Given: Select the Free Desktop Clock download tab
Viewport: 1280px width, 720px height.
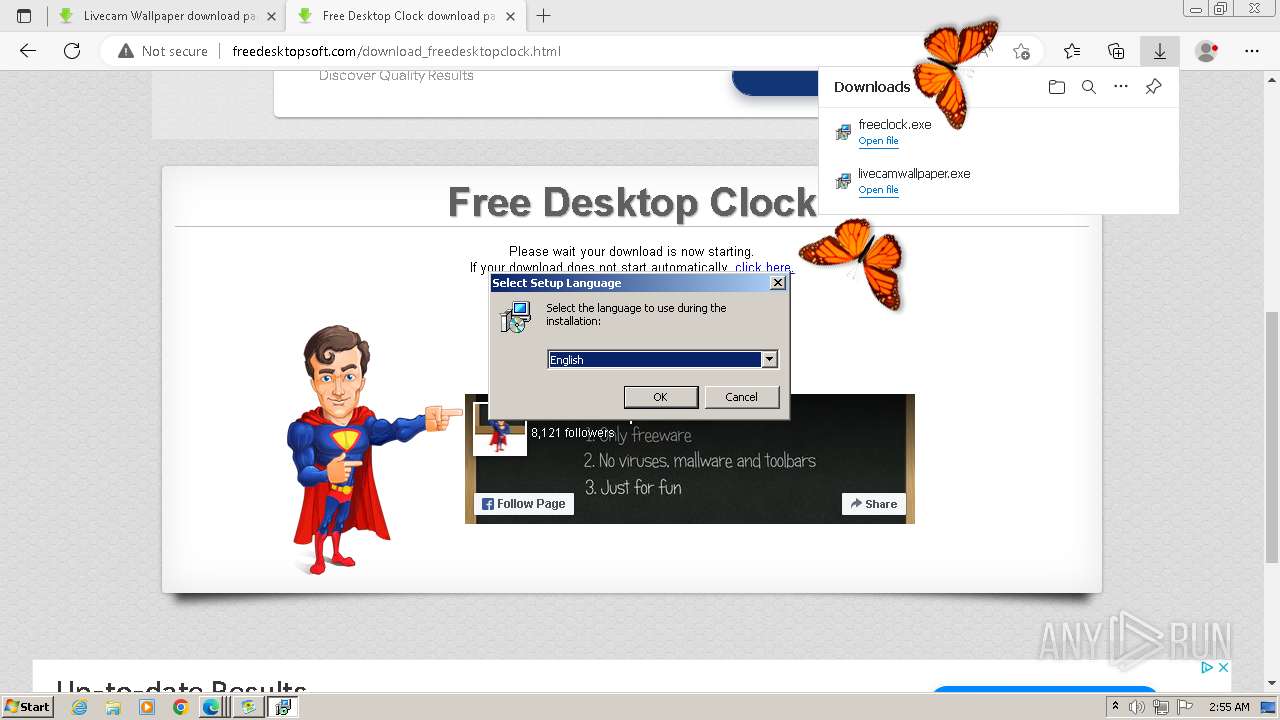Looking at the screenshot, I should (x=405, y=16).
